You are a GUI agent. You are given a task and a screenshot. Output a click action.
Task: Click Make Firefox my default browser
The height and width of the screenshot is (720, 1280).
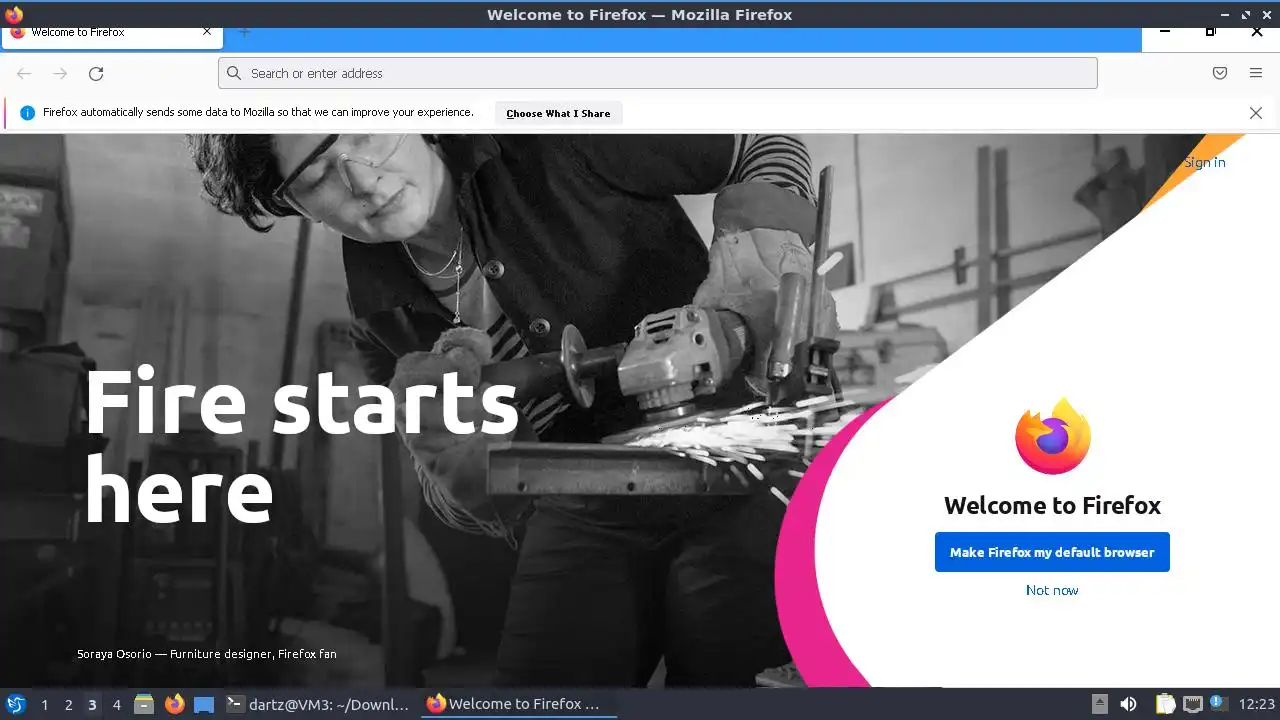point(1052,552)
